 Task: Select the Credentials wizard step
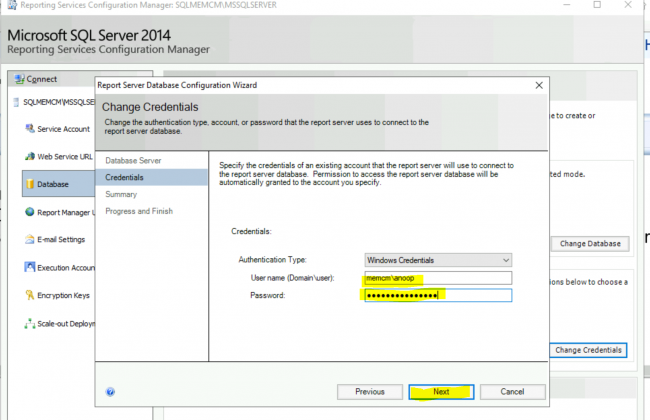(x=151, y=177)
